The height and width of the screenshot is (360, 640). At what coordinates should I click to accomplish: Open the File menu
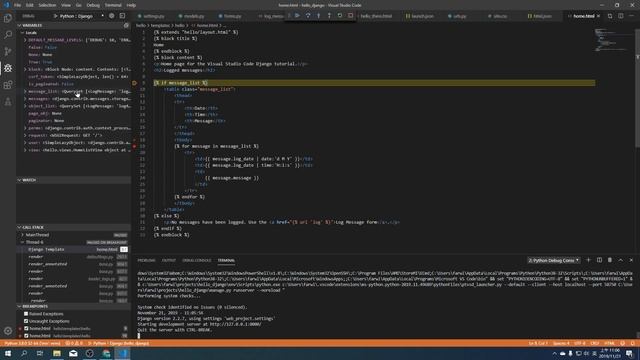click(x=17, y=5)
